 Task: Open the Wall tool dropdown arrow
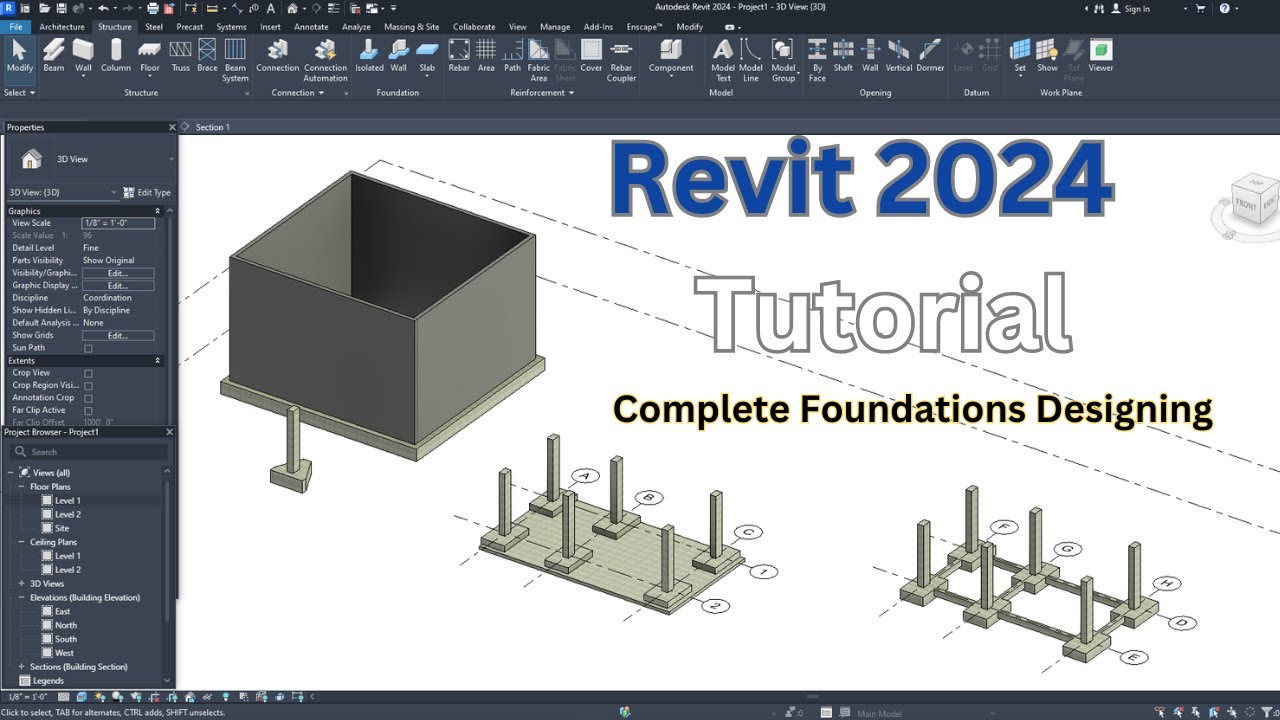[83, 78]
